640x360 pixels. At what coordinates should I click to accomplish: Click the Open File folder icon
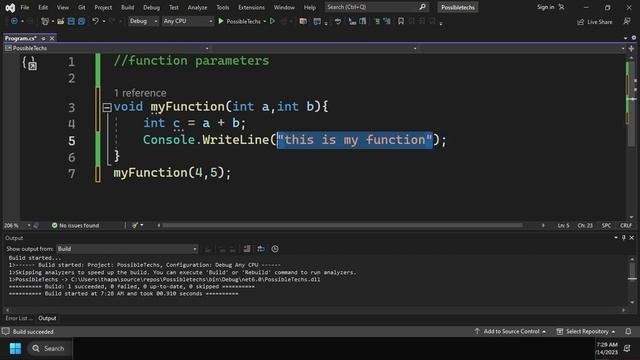point(60,21)
